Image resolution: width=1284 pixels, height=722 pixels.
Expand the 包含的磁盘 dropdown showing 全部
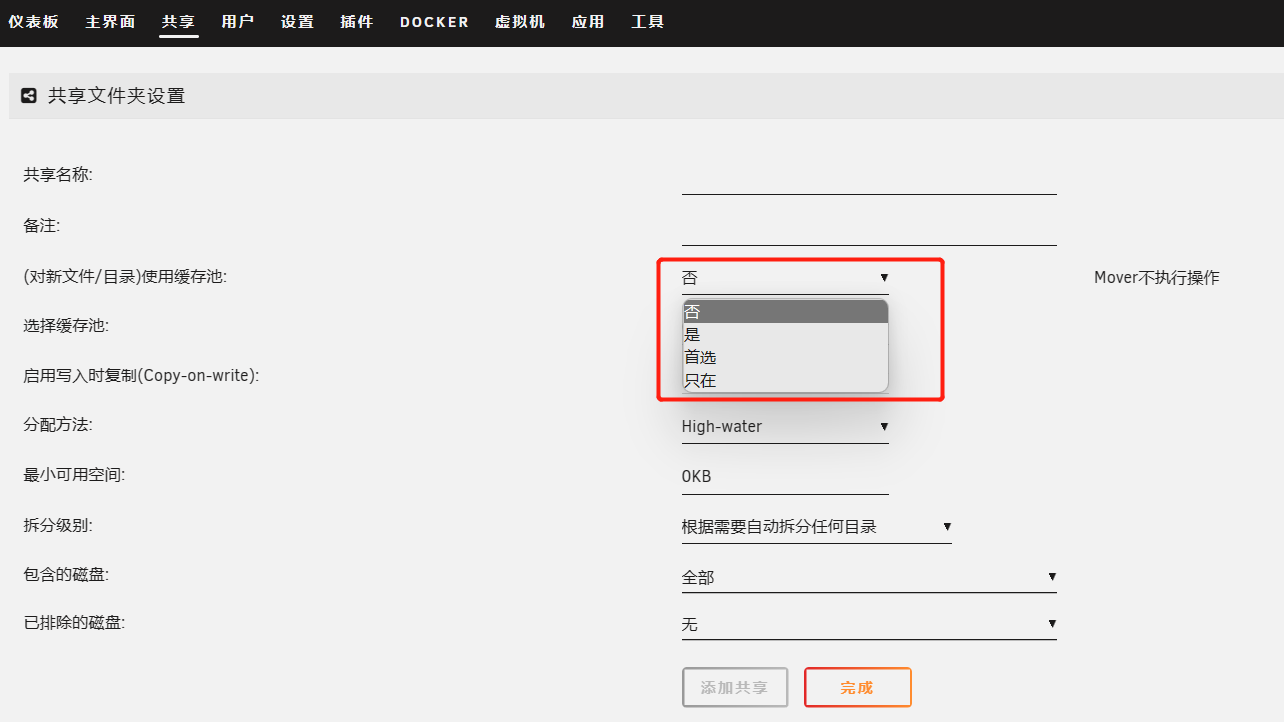coord(868,577)
